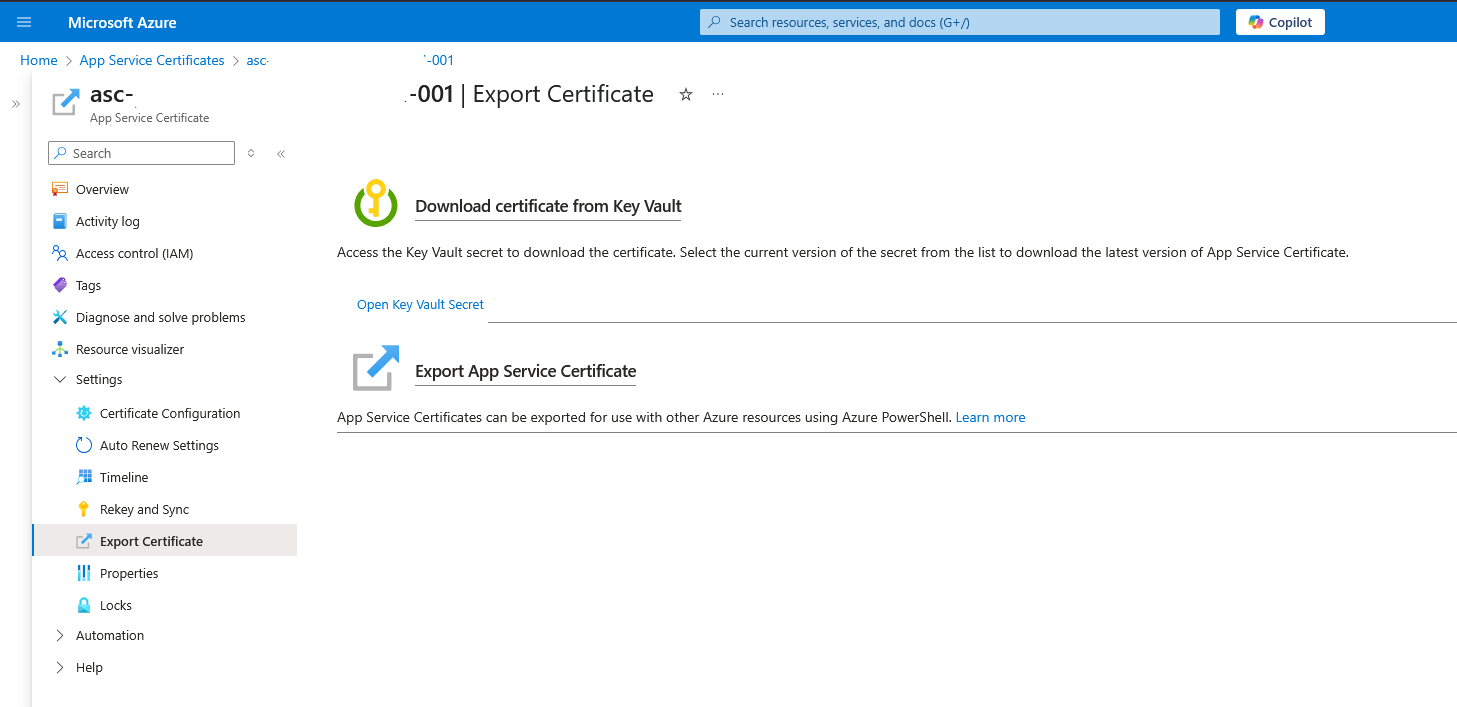Open Rekey and Sync
This screenshot has height=707, width=1457.
(144, 509)
